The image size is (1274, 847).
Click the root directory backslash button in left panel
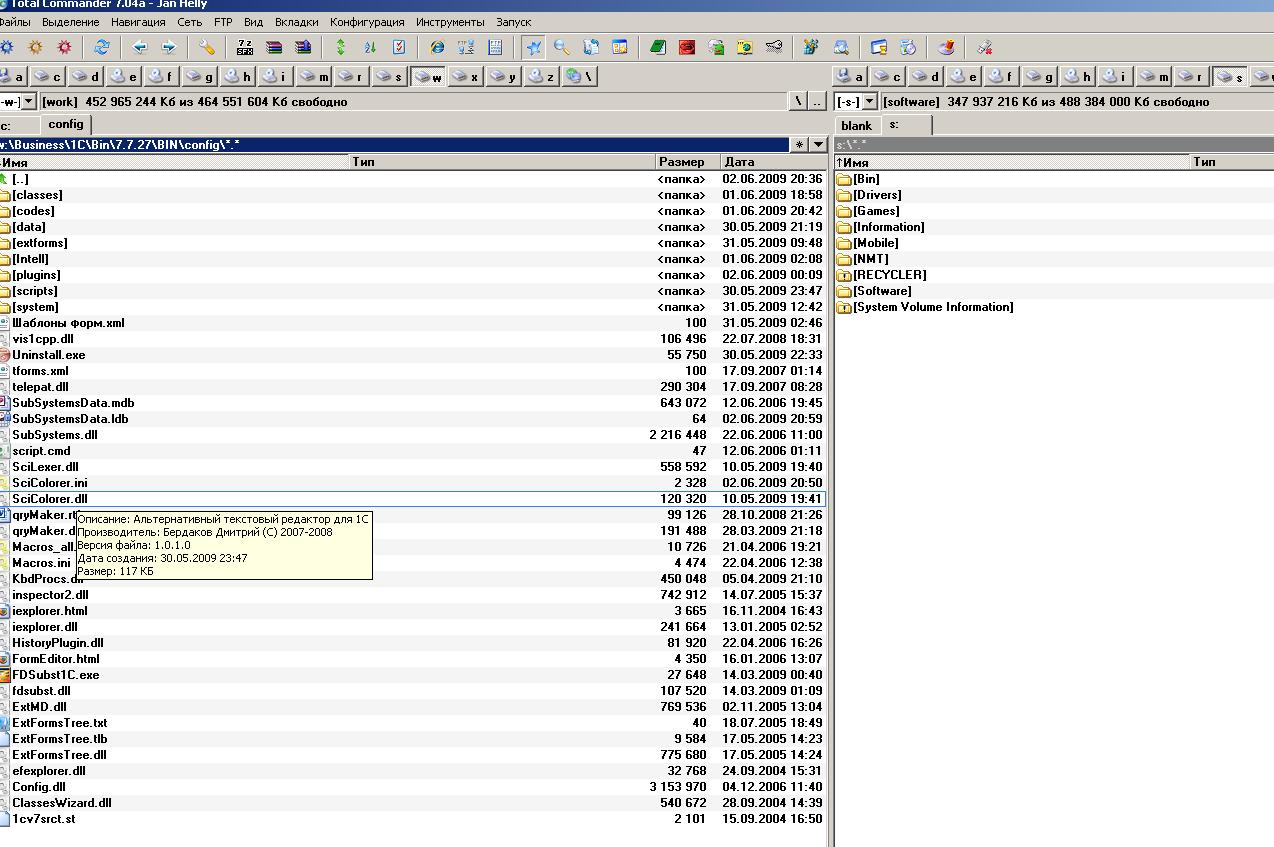(798, 101)
